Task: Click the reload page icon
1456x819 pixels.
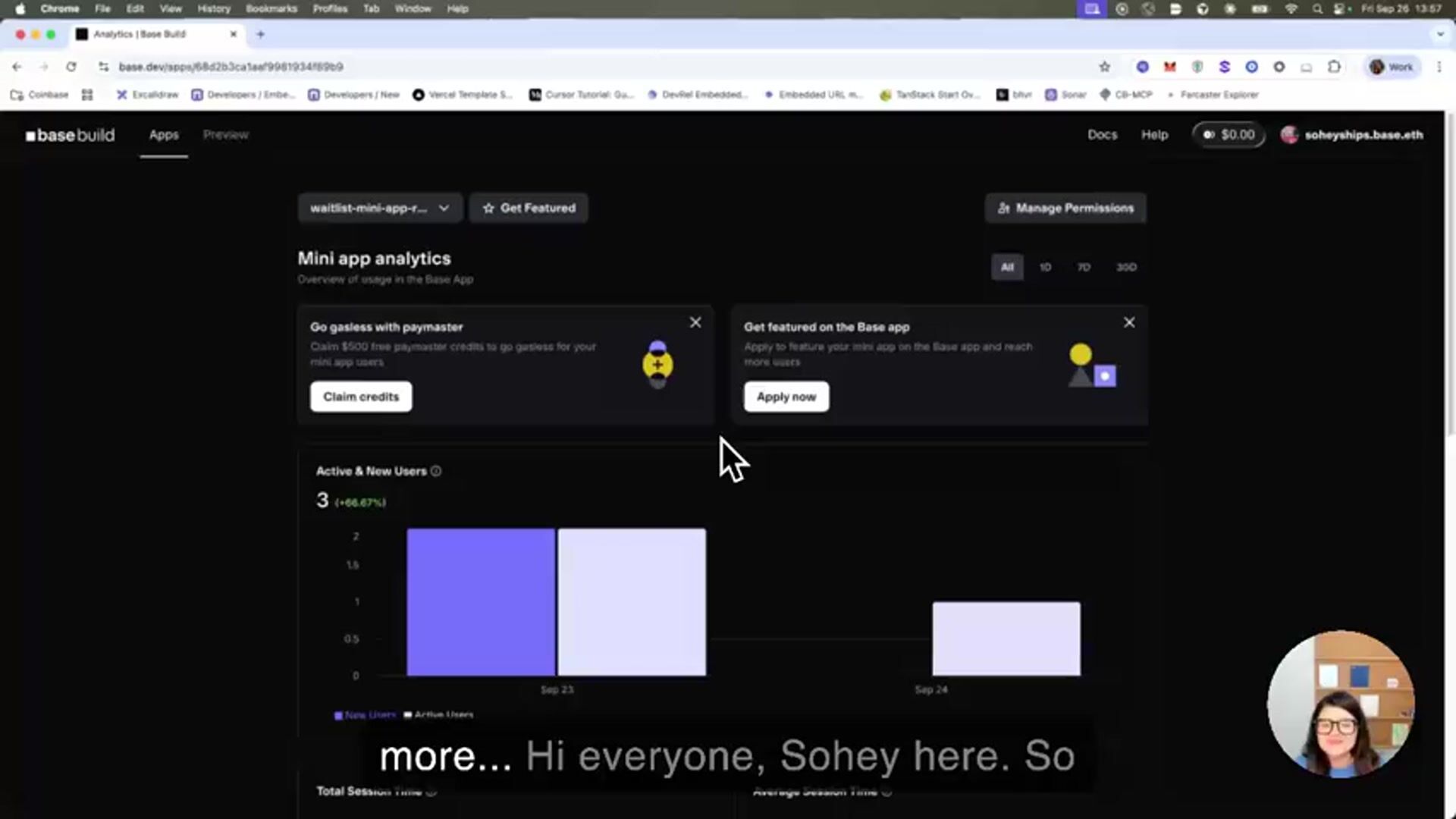Action: [x=71, y=67]
